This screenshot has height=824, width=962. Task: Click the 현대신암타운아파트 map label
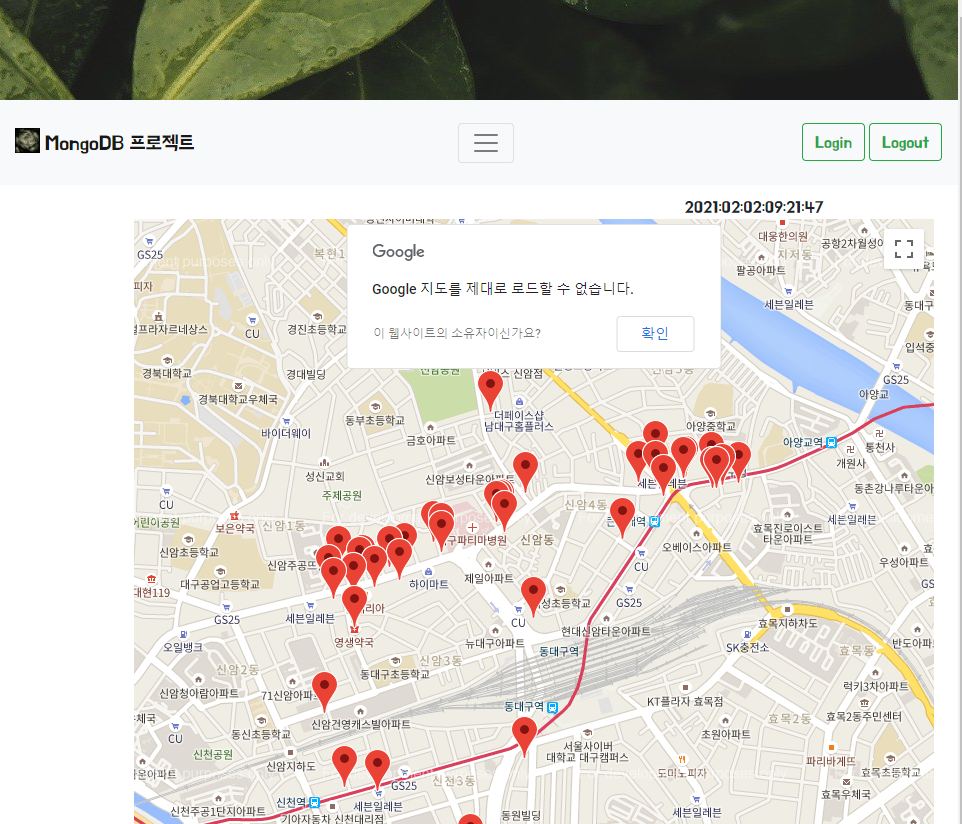coord(606,631)
